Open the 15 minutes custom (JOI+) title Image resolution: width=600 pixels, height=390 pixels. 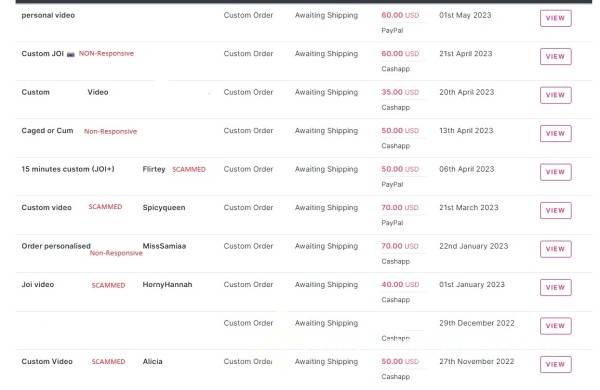click(x=68, y=169)
